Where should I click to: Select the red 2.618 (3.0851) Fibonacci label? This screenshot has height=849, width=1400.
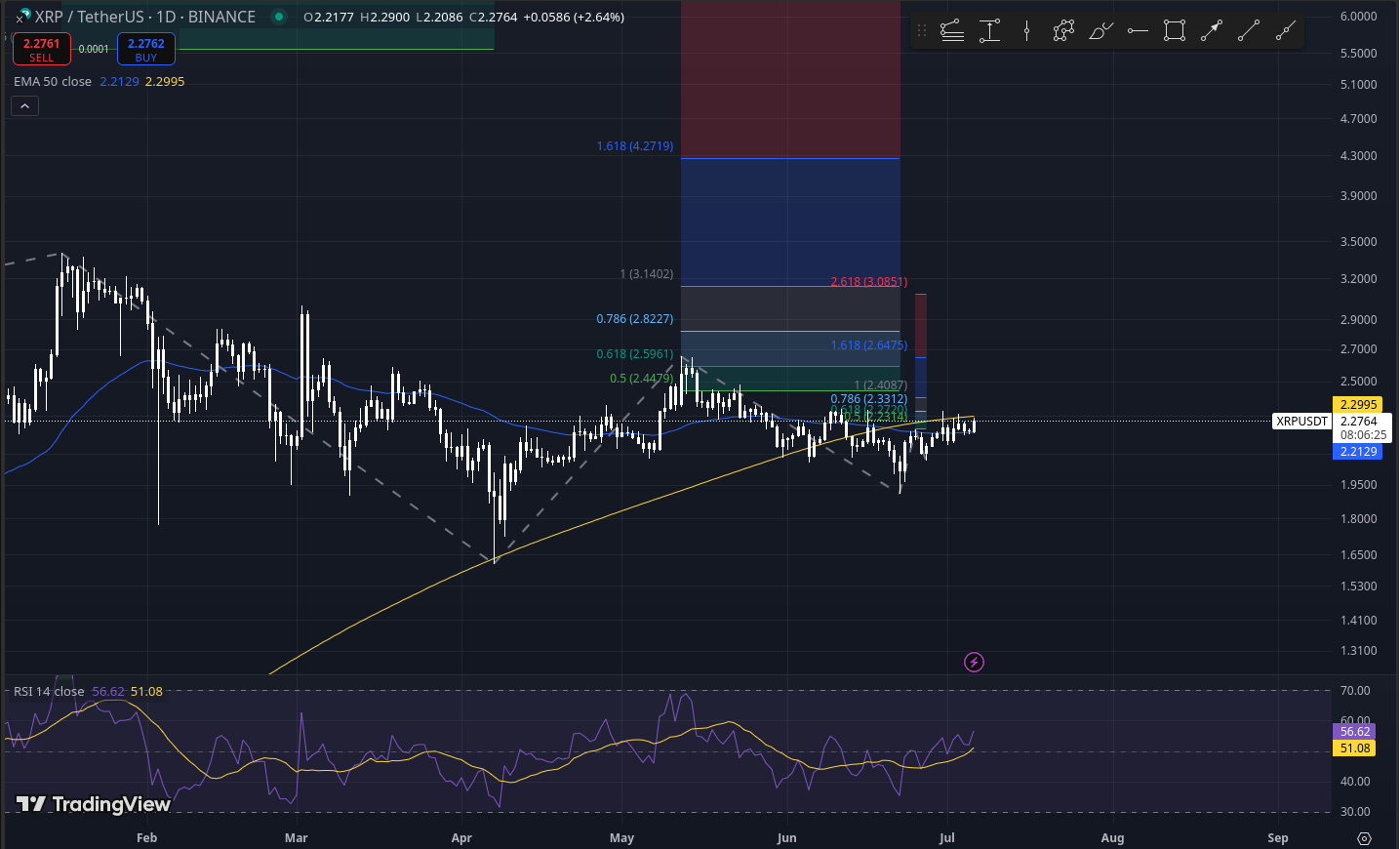pyautogui.click(x=869, y=282)
